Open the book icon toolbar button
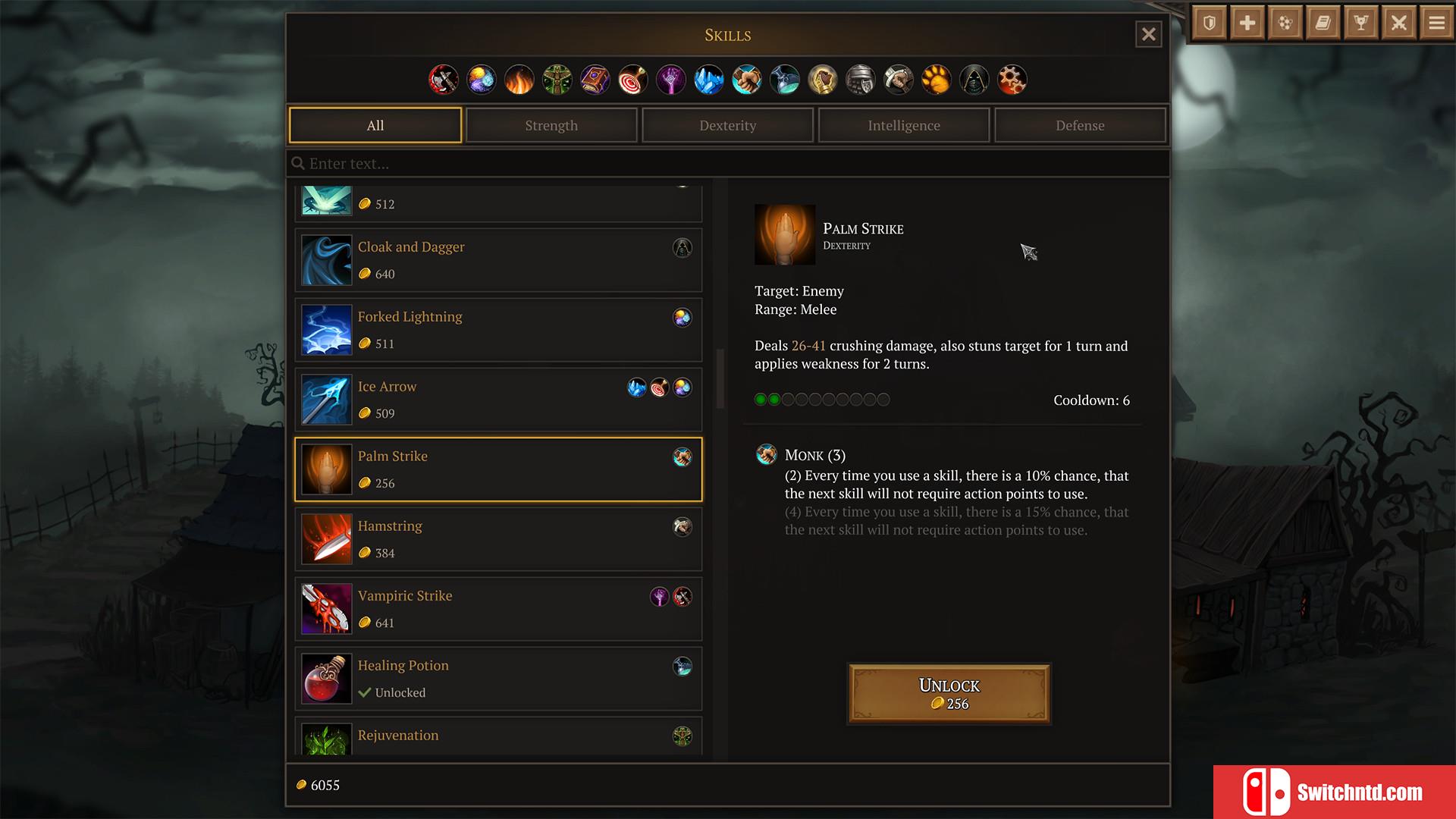The image size is (1456, 819). click(1323, 23)
